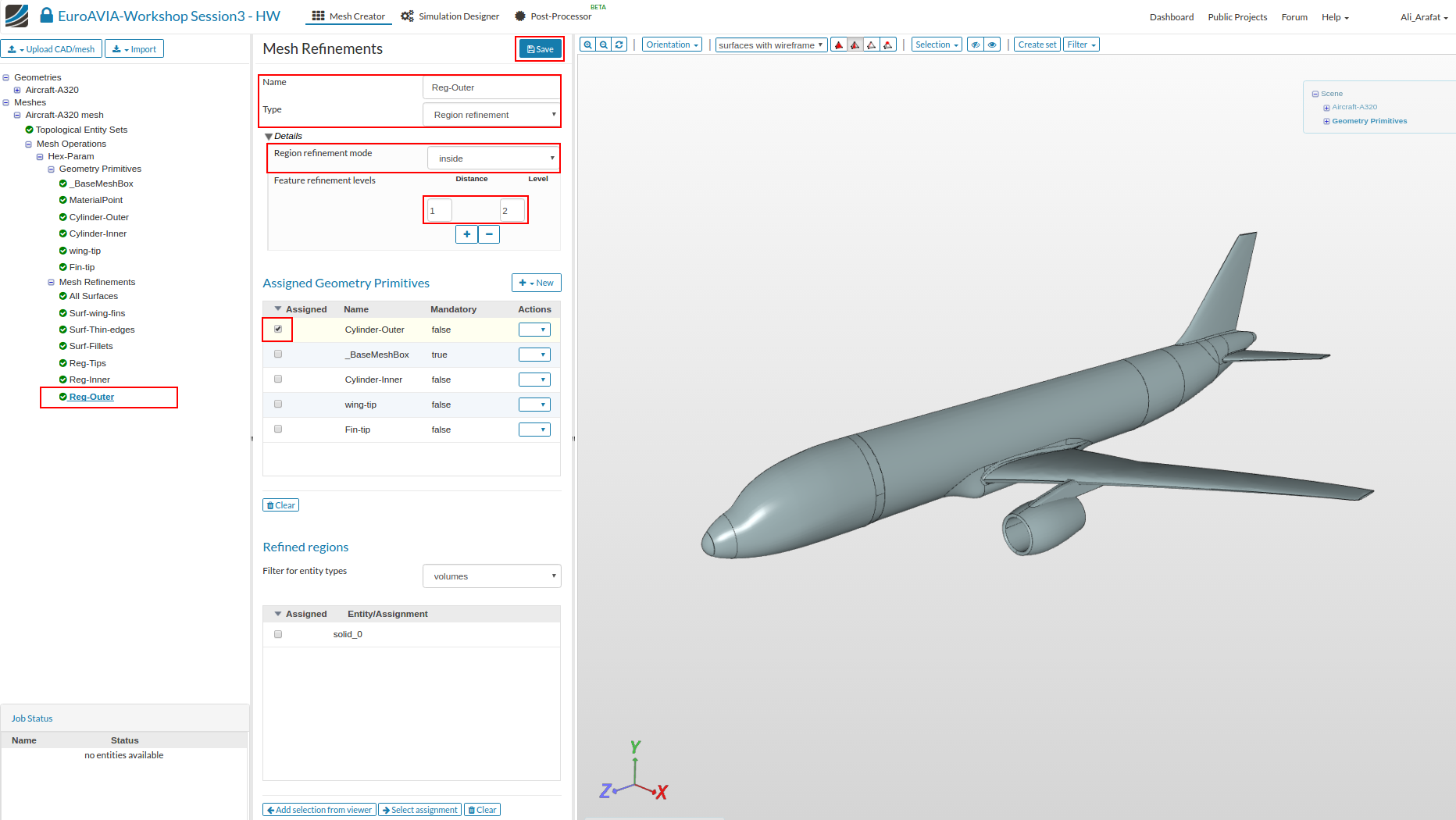This screenshot has height=820, width=1456.
Task: Open the Ali_Arafat account menu
Action: point(1424,17)
